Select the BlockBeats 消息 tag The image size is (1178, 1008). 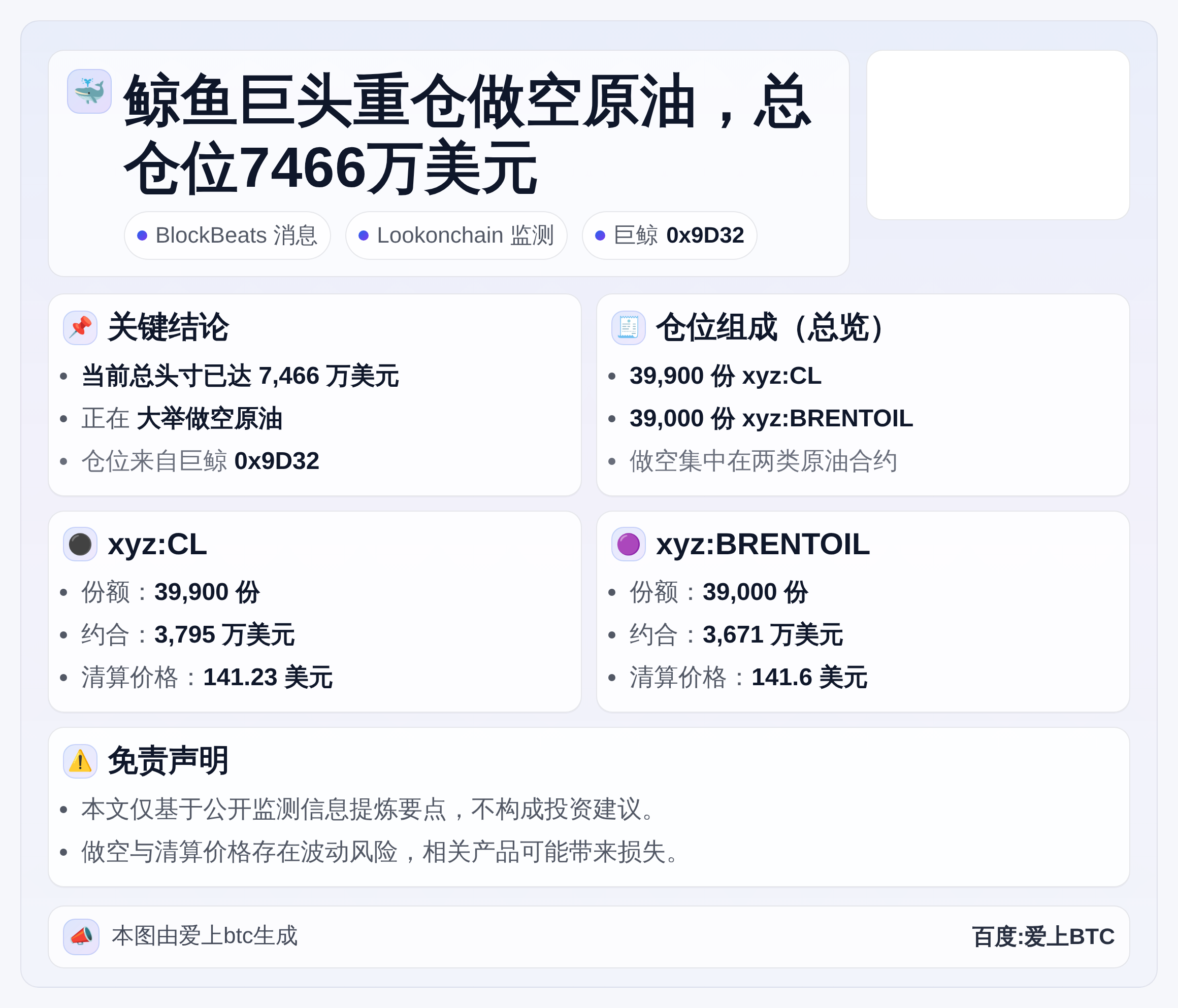(227, 235)
